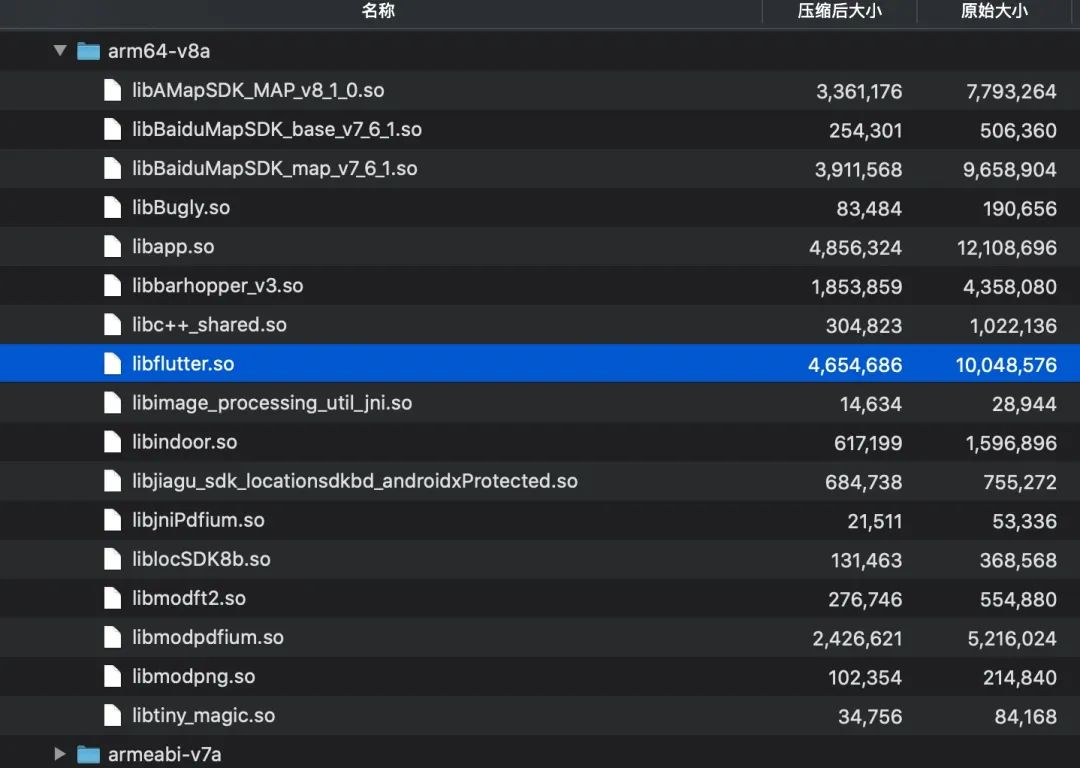Click file icon for libmodpdfium.so
This screenshot has width=1080, height=768.
(x=112, y=637)
